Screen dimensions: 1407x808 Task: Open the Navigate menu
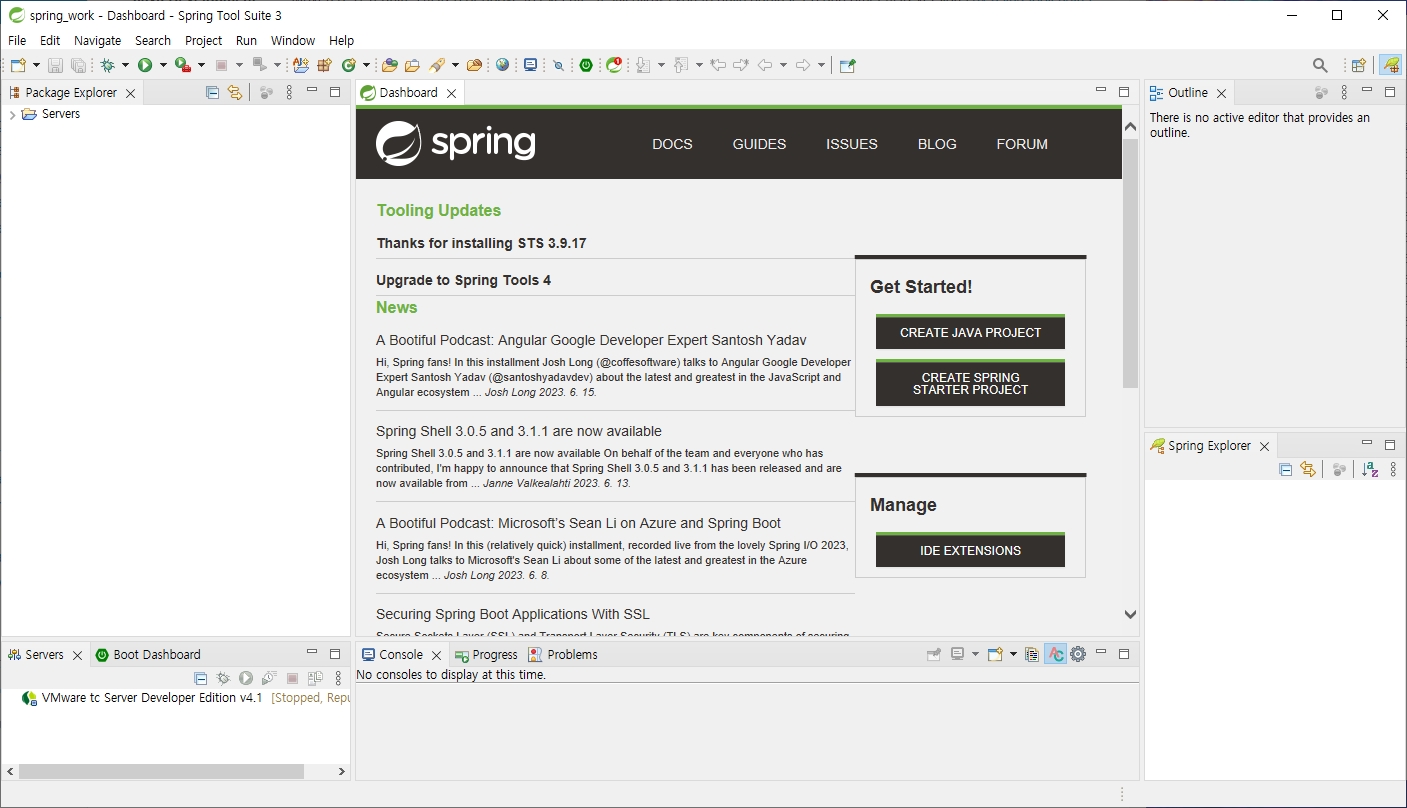[x=97, y=41]
